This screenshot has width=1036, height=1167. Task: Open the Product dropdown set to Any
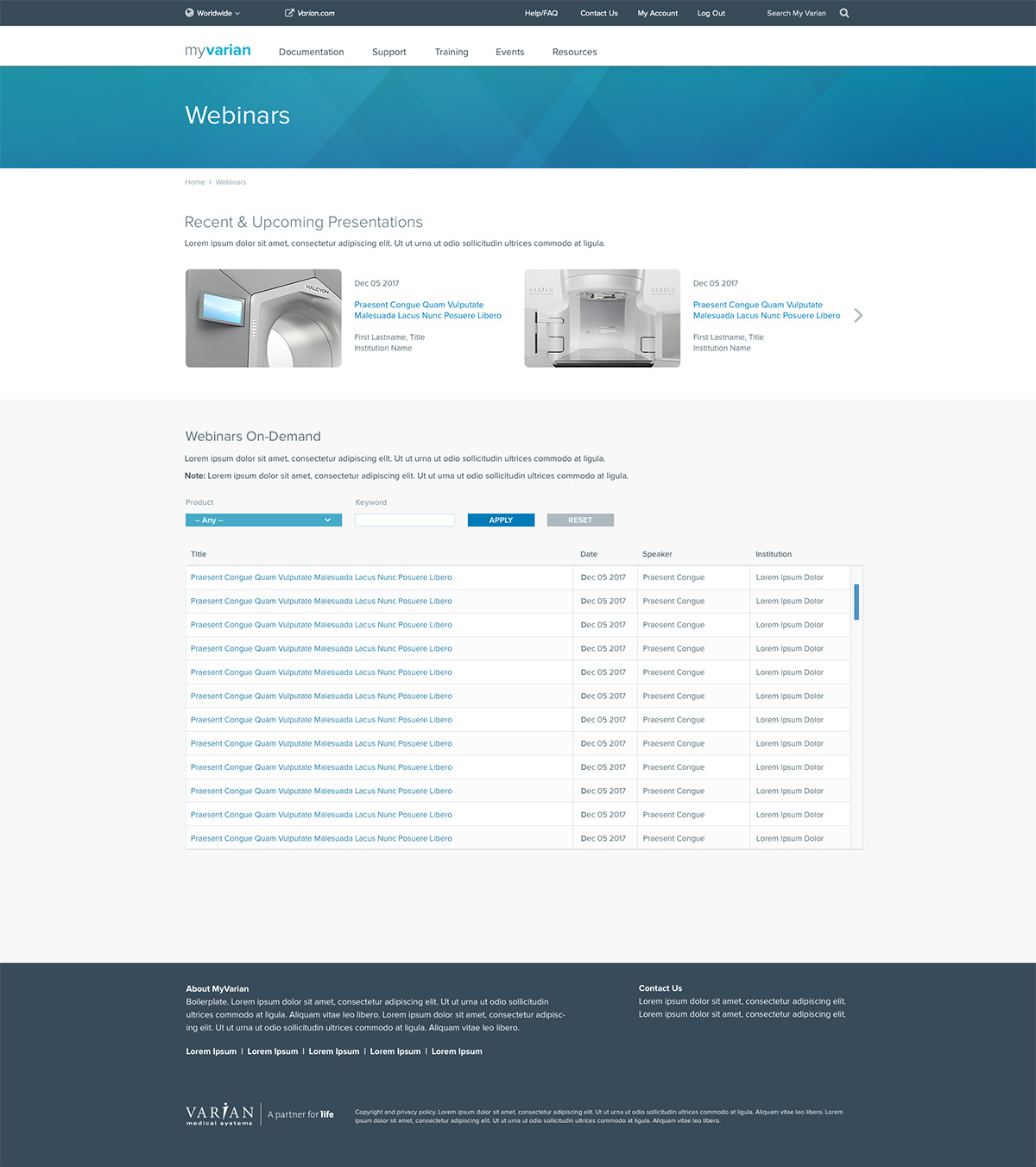[x=263, y=520]
